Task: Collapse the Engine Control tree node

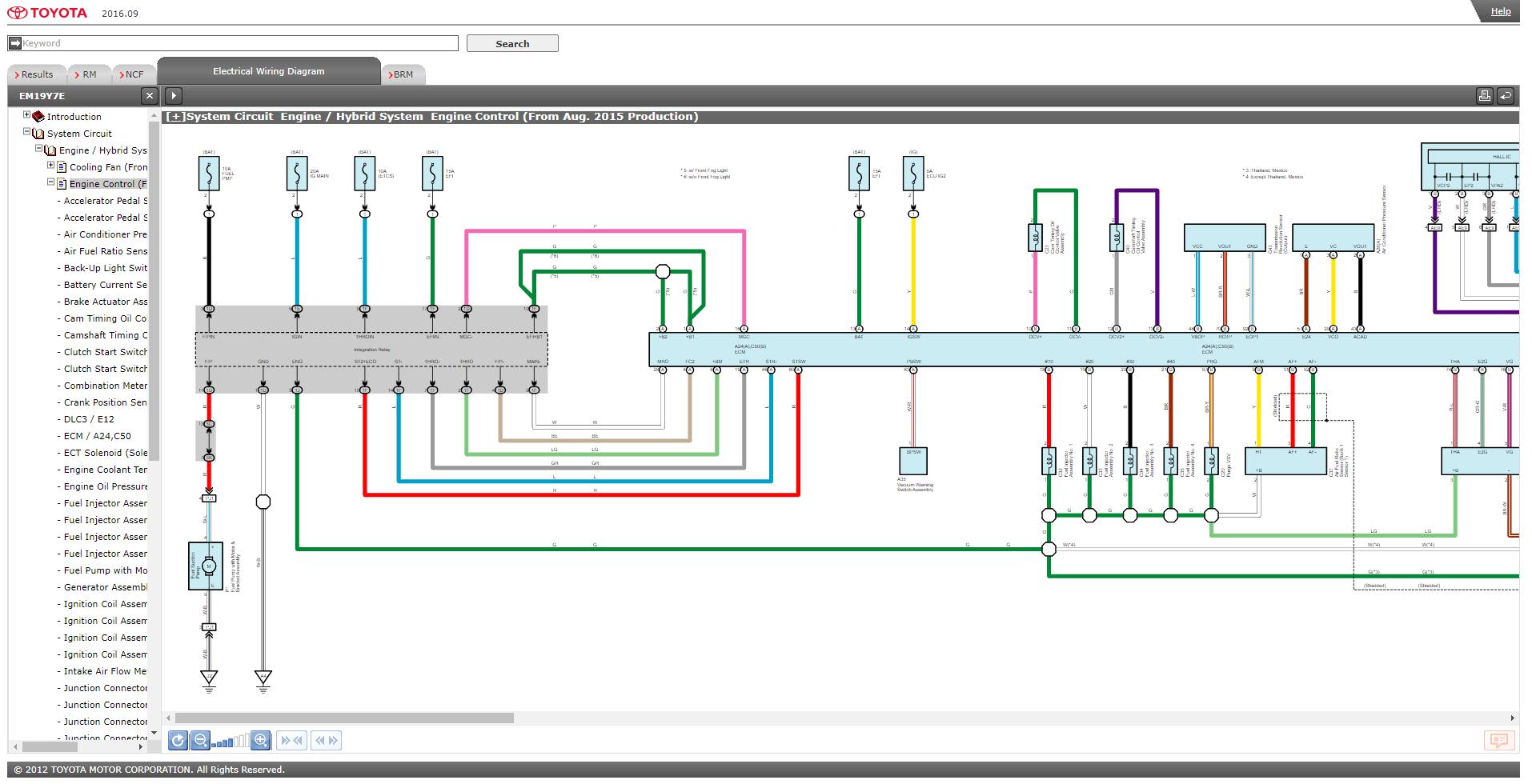Action: click(50, 182)
